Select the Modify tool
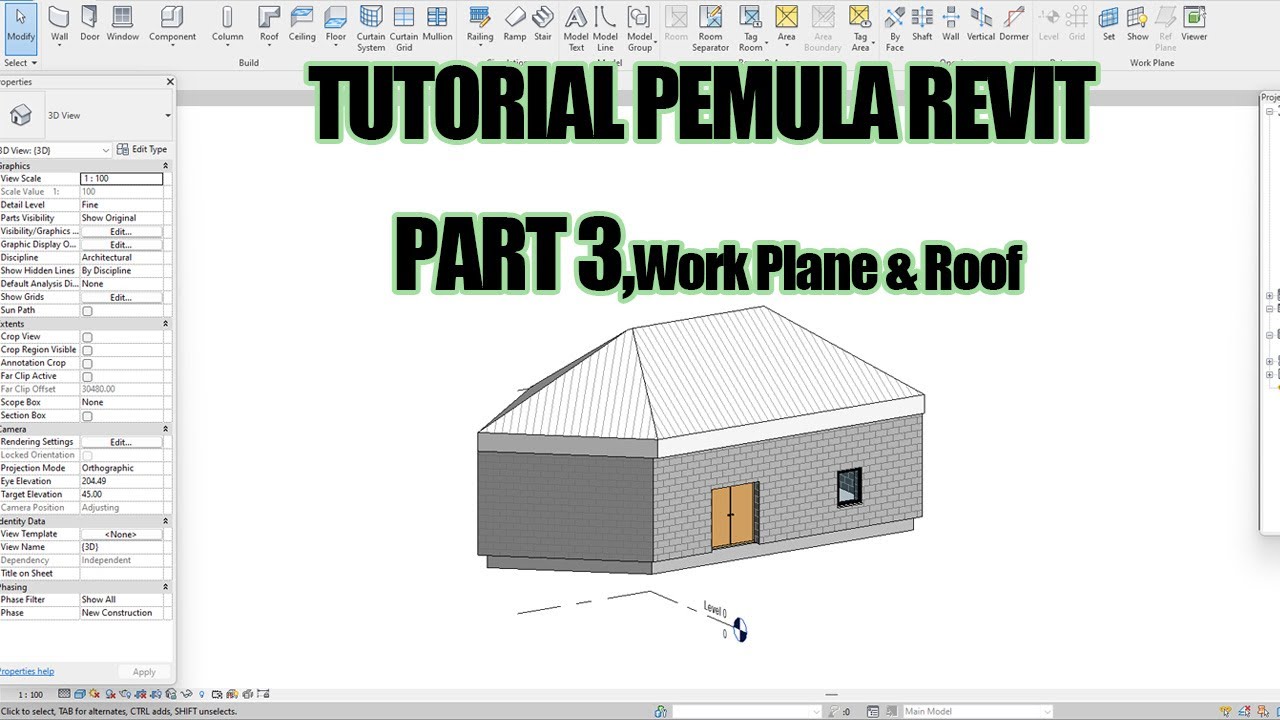Viewport: 1280px width, 720px height. 19,26
